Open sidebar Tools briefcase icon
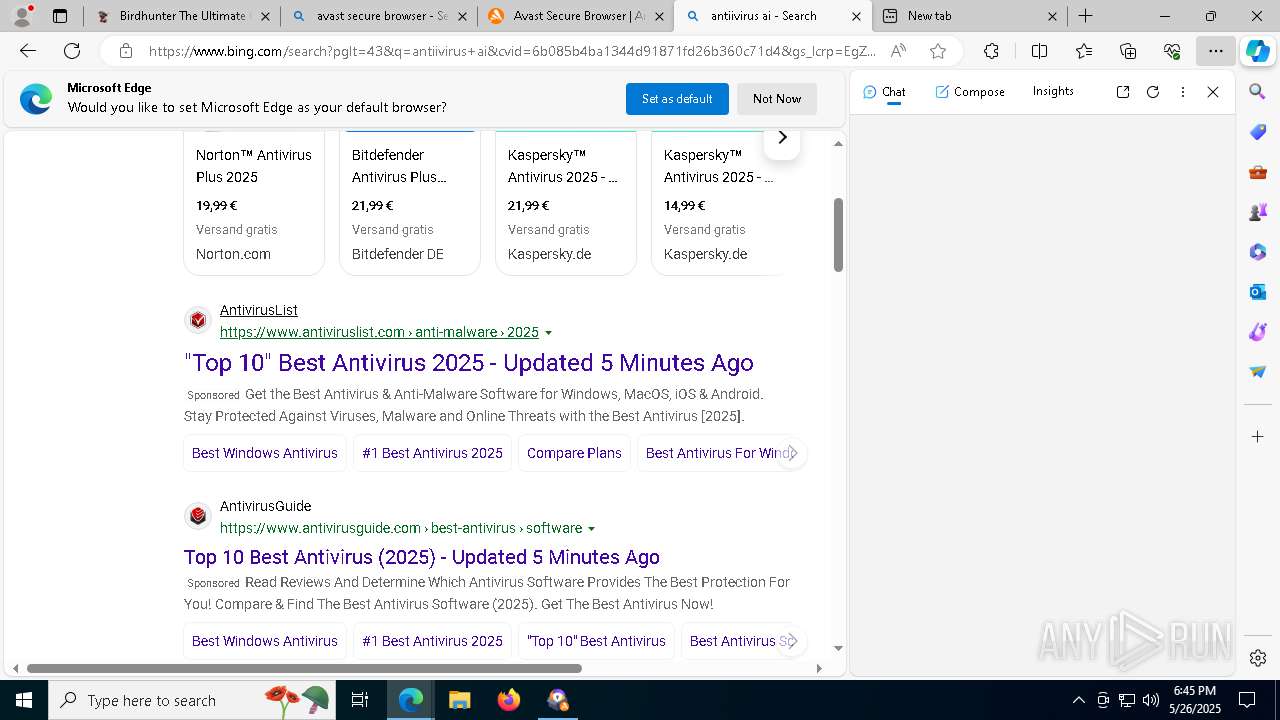 point(1257,172)
